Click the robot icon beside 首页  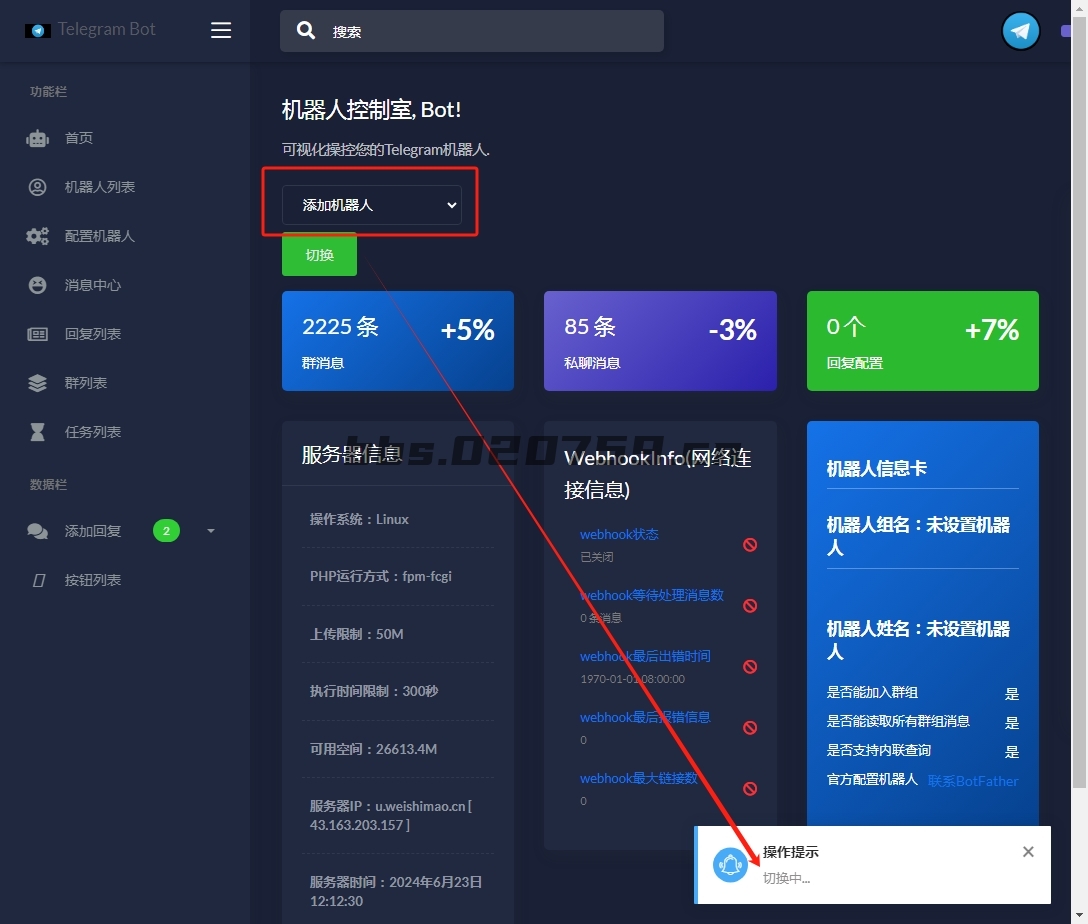point(38,139)
